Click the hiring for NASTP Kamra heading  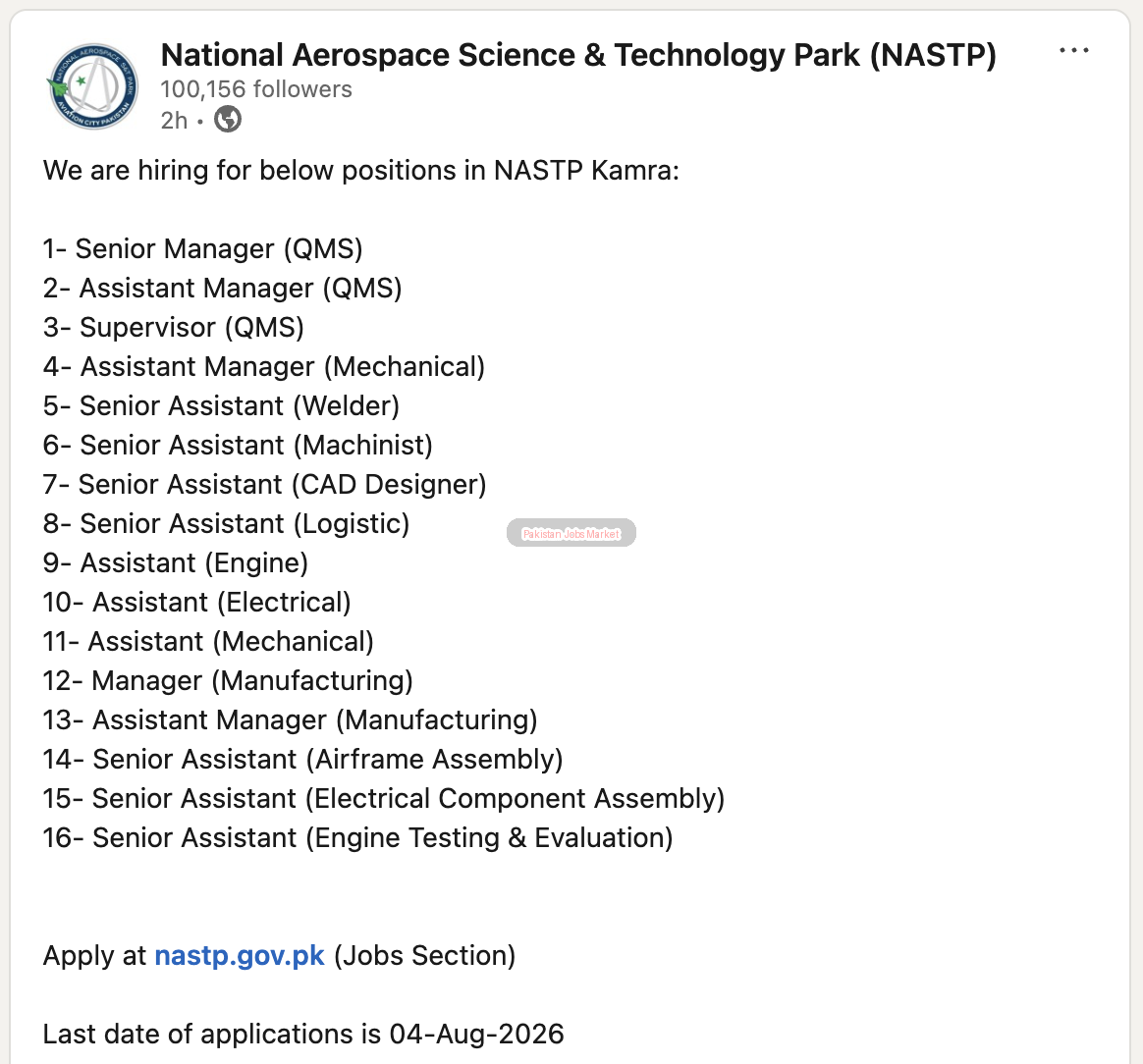point(360,171)
